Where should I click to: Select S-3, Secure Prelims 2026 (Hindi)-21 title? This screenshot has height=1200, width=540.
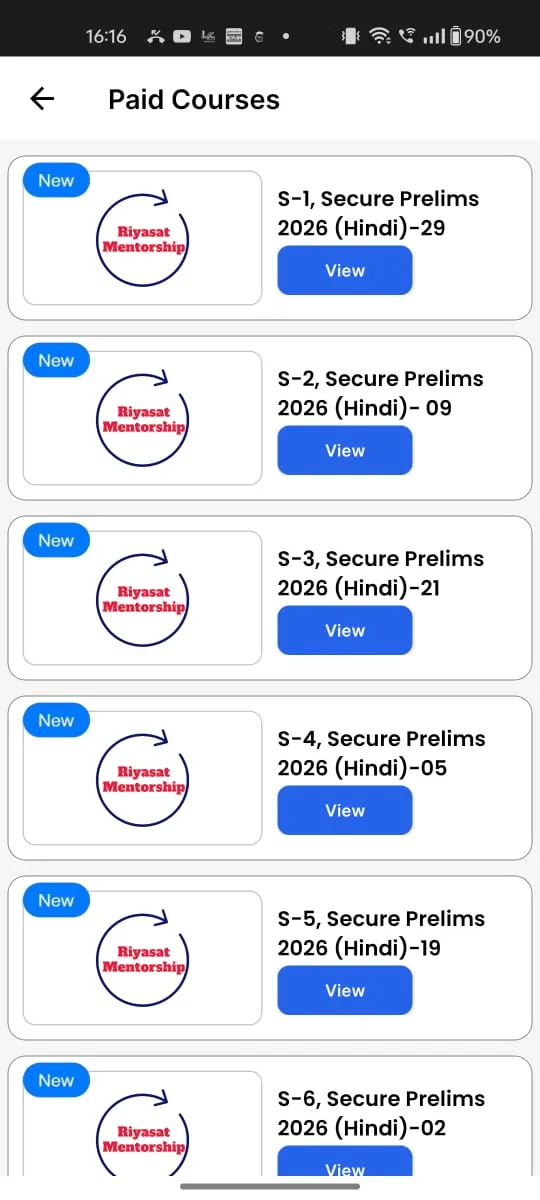click(381, 573)
